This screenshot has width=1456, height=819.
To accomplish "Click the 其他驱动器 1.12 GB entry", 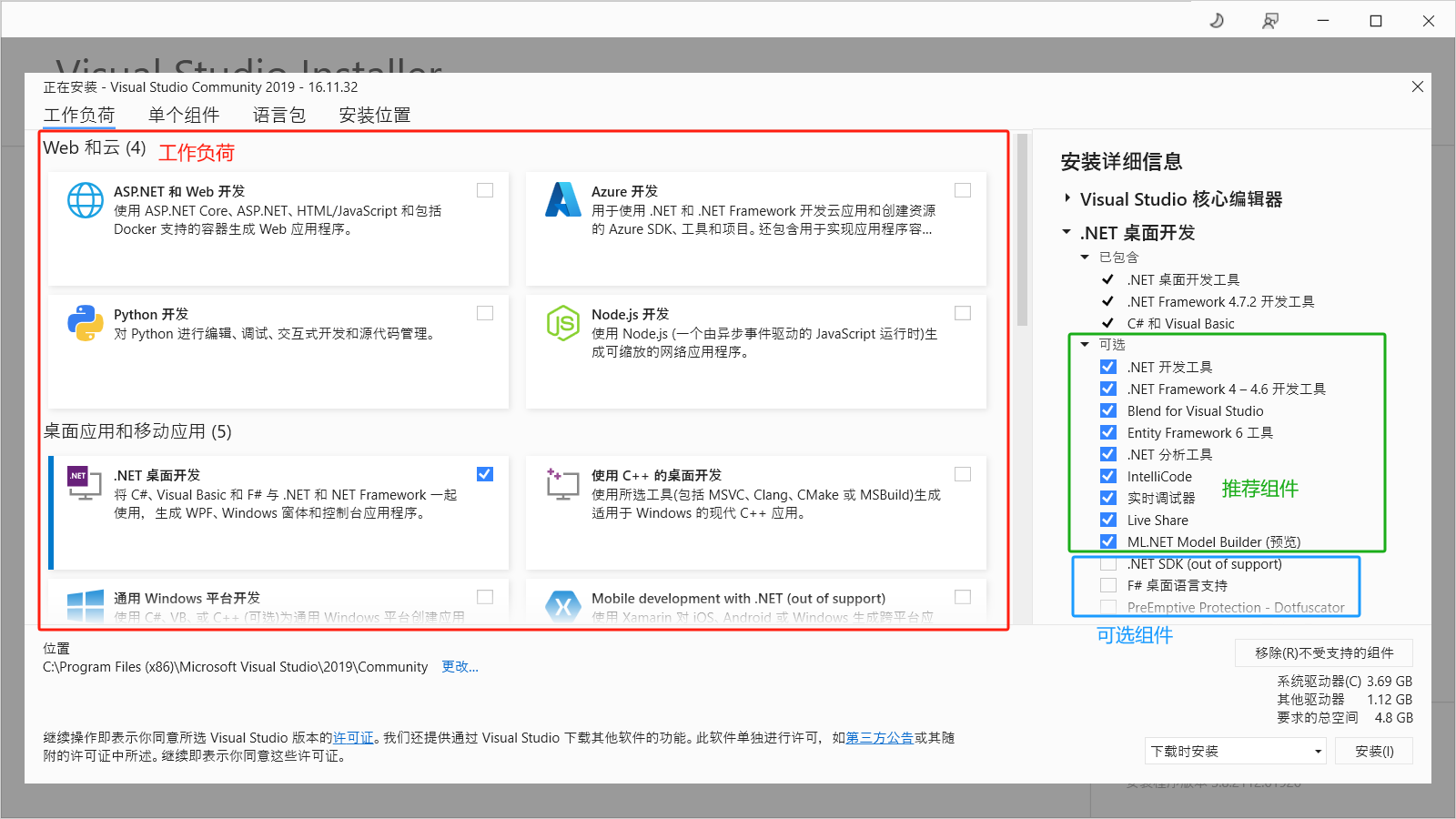I will pyautogui.click(x=1344, y=699).
